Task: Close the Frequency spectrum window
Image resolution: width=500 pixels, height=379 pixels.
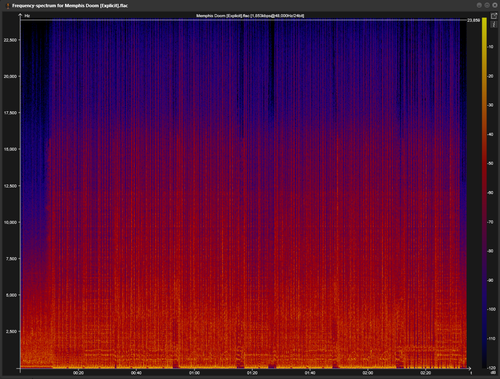Action: click(495, 5)
